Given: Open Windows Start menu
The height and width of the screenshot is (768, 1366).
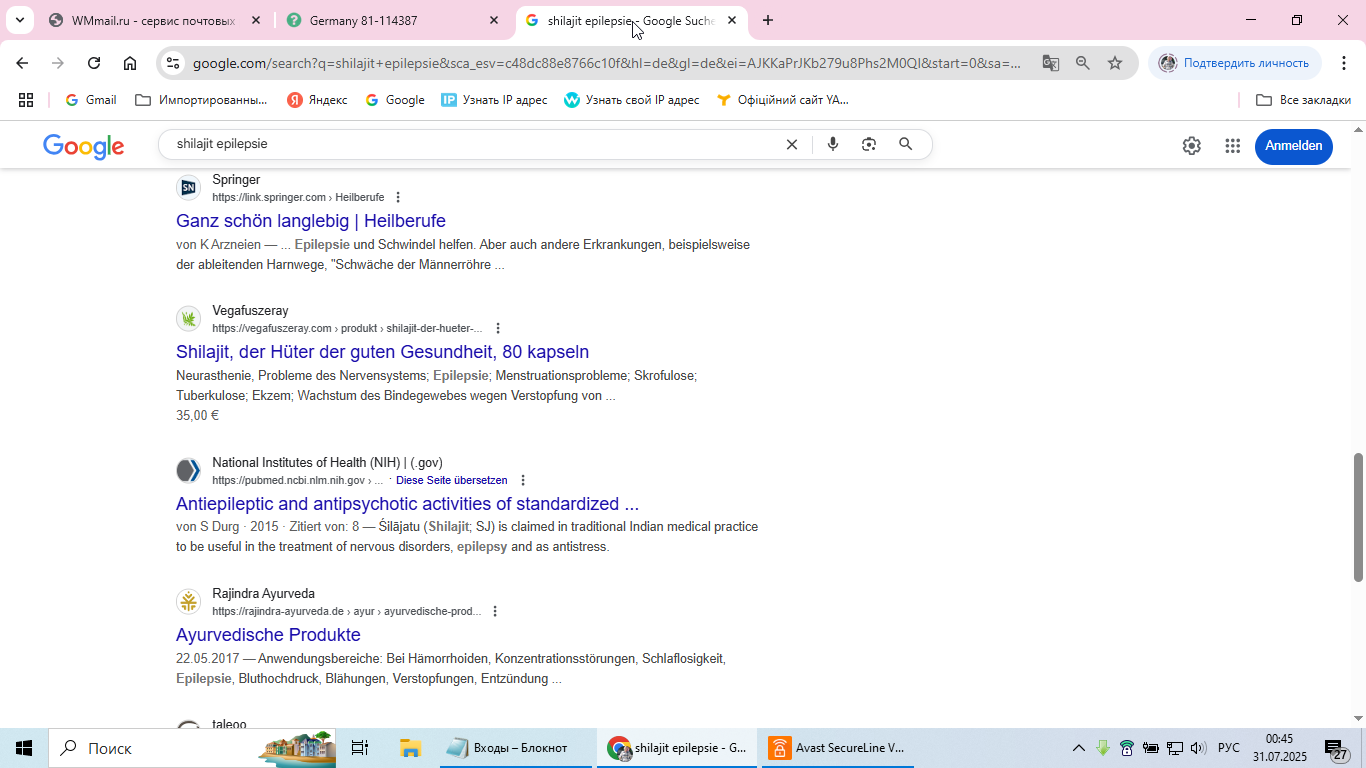Looking at the screenshot, I should [24, 748].
